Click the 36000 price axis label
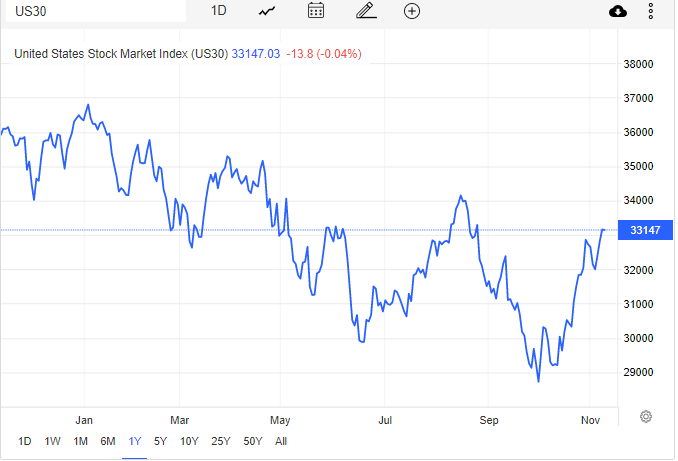678x461 pixels. click(638, 132)
